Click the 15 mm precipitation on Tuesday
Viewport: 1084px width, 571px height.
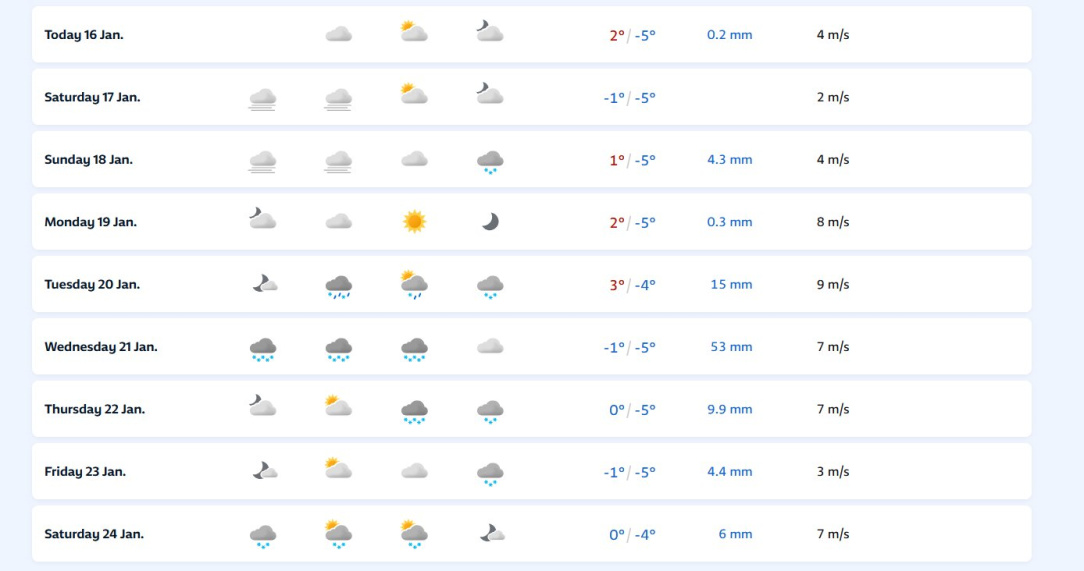(731, 284)
